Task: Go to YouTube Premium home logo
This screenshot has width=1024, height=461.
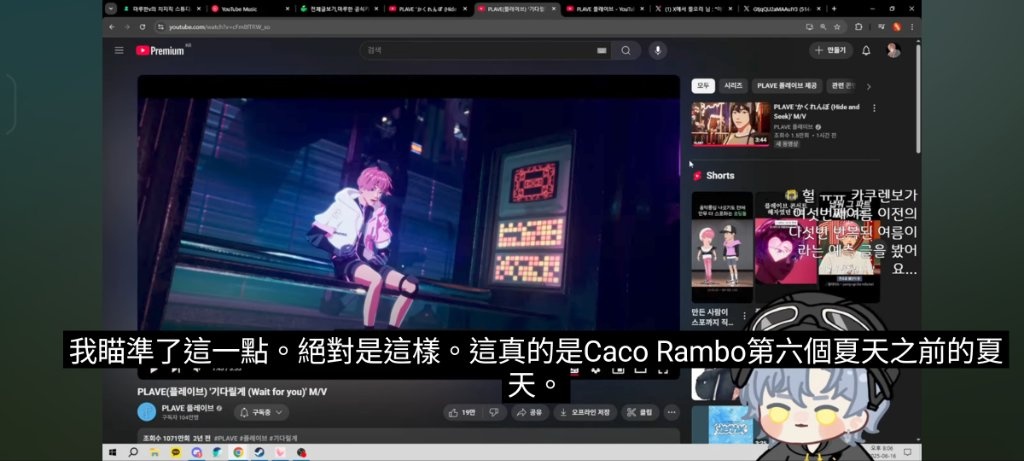Action: coord(160,50)
